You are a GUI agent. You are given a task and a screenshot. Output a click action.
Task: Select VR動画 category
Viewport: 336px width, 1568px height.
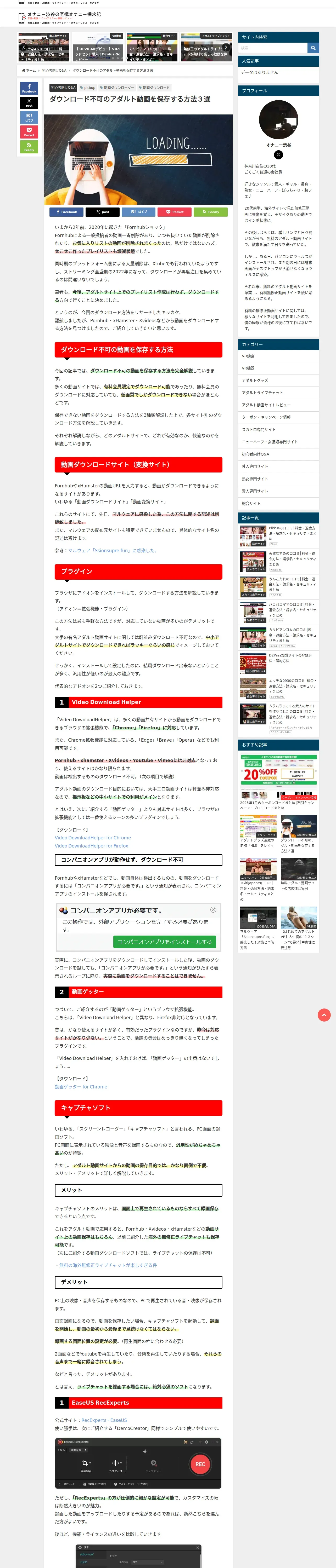pyautogui.click(x=278, y=356)
